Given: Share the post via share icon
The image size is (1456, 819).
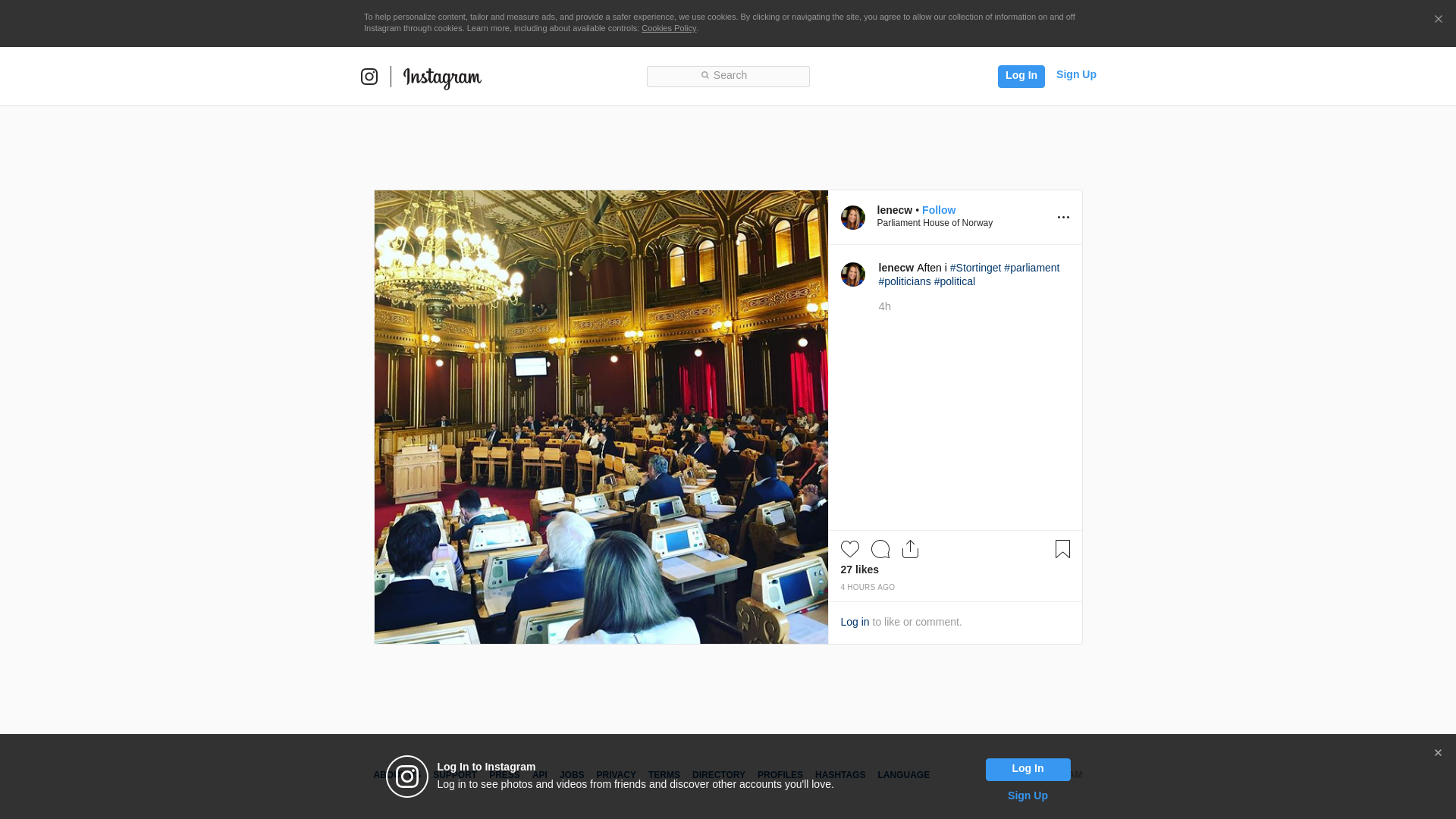Looking at the screenshot, I should 910,549.
